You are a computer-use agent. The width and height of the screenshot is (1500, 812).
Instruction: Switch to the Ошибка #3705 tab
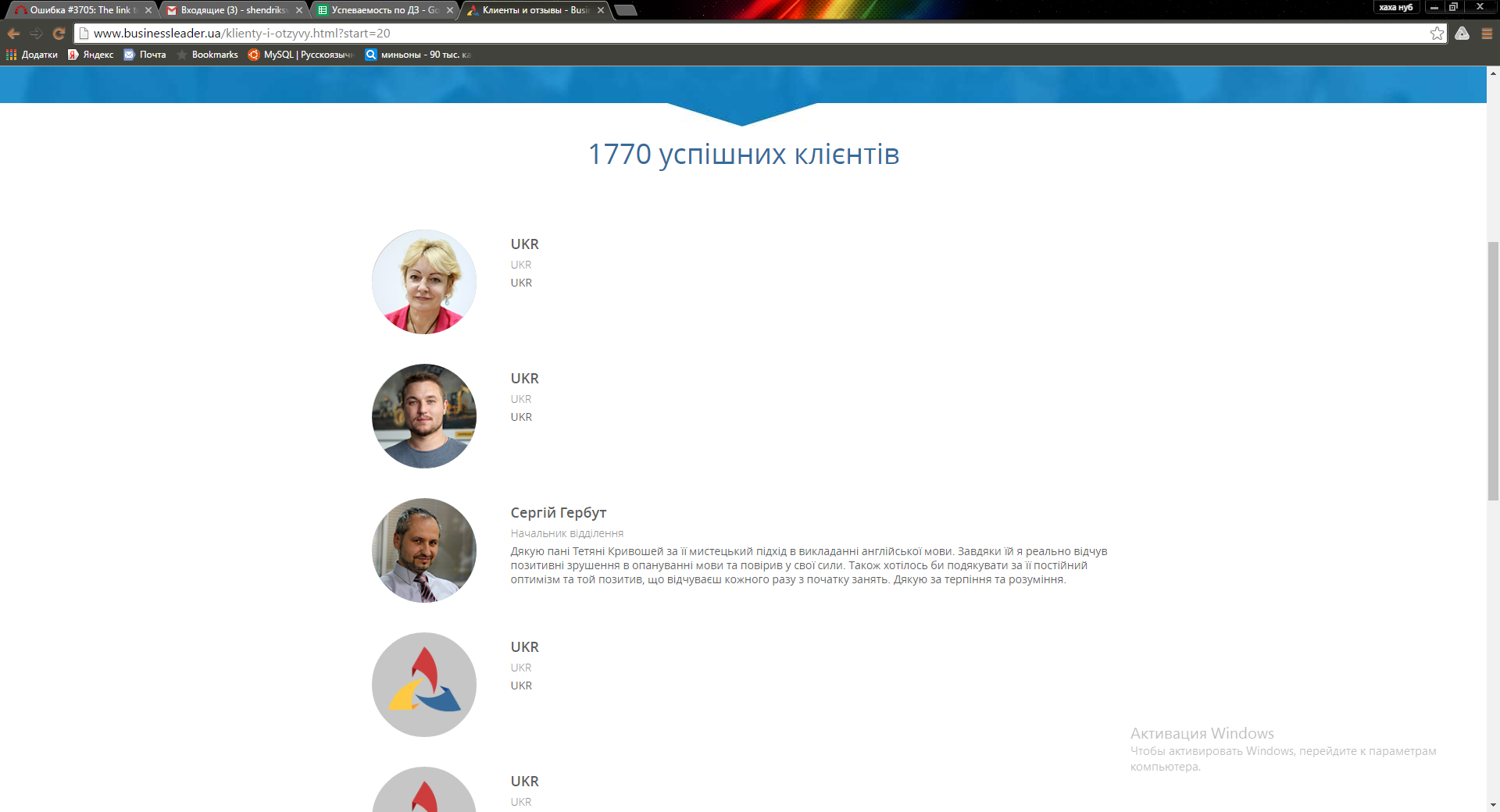click(78, 10)
